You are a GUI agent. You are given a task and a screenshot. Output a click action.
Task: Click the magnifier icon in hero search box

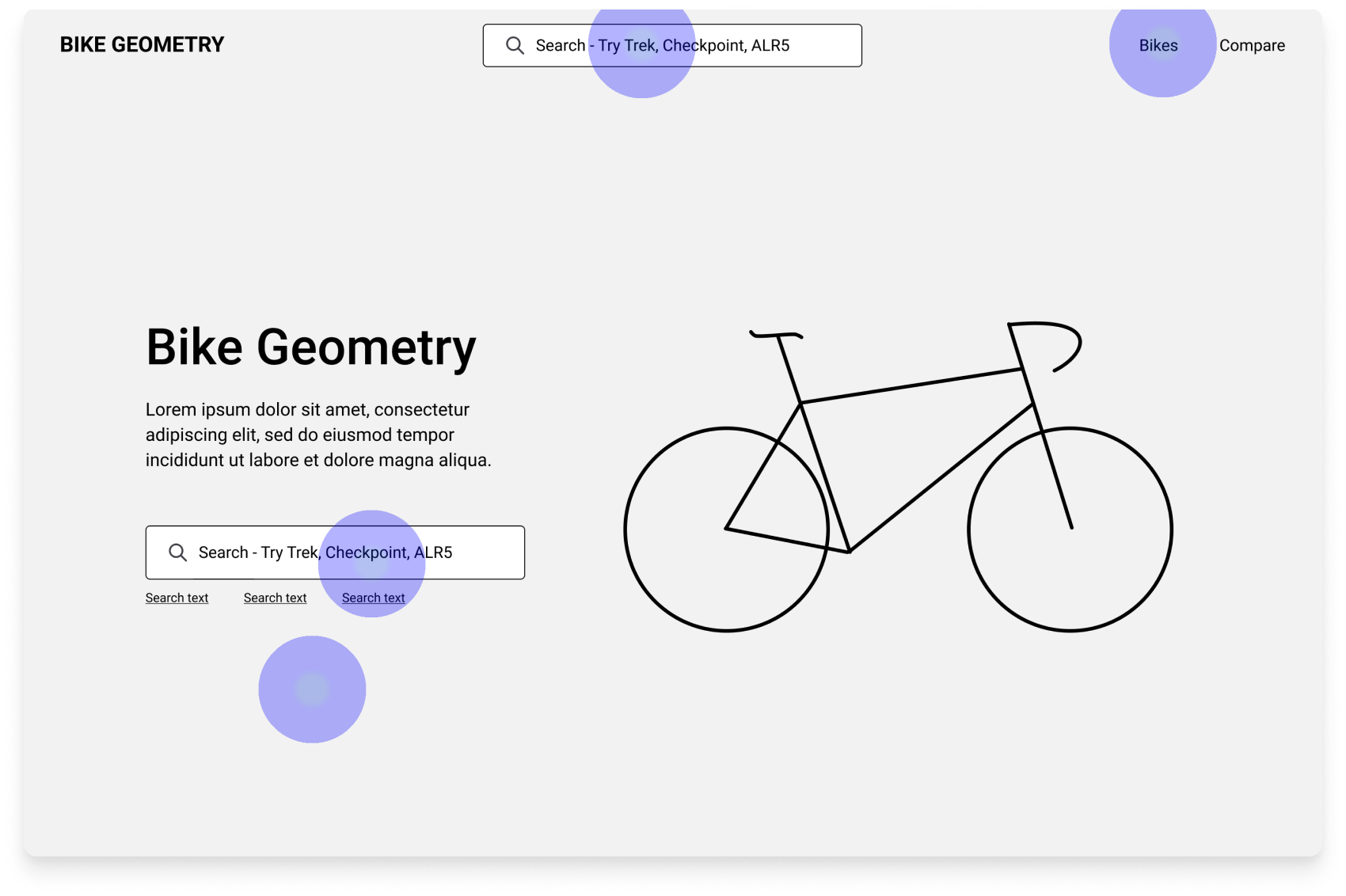pos(177,552)
